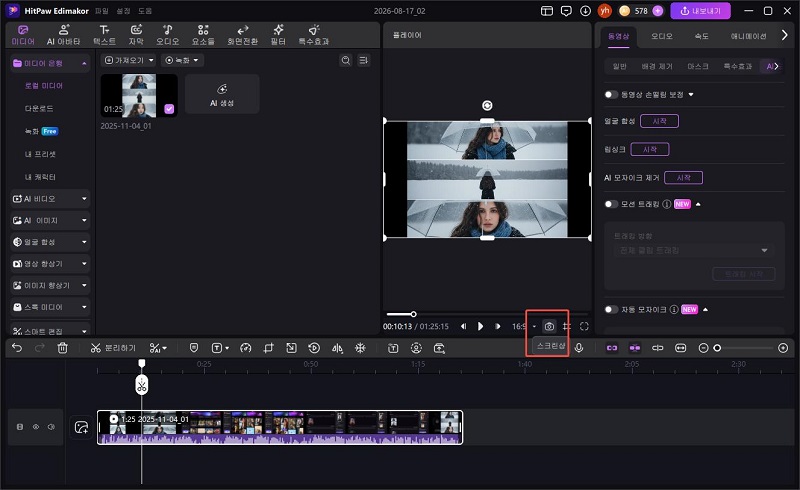Open the 녹화 record dropdown button
800x490 pixels.
(182, 60)
